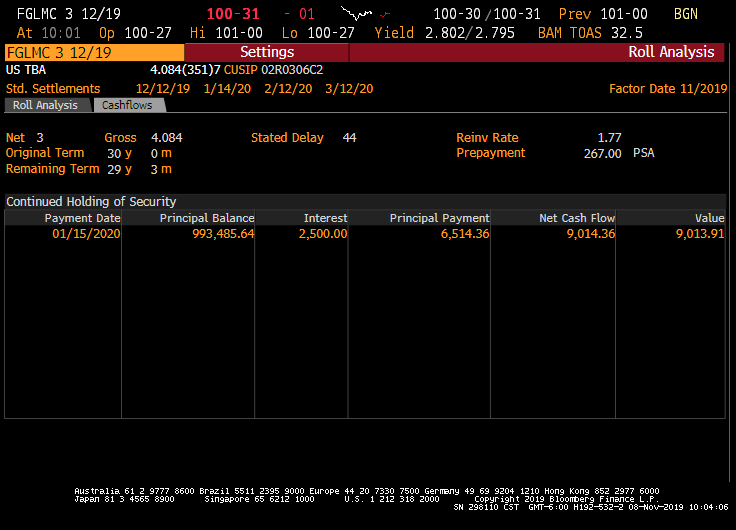The height and width of the screenshot is (530, 736).
Task: Open the Settings menu
Action: click(x=267, y=52)
